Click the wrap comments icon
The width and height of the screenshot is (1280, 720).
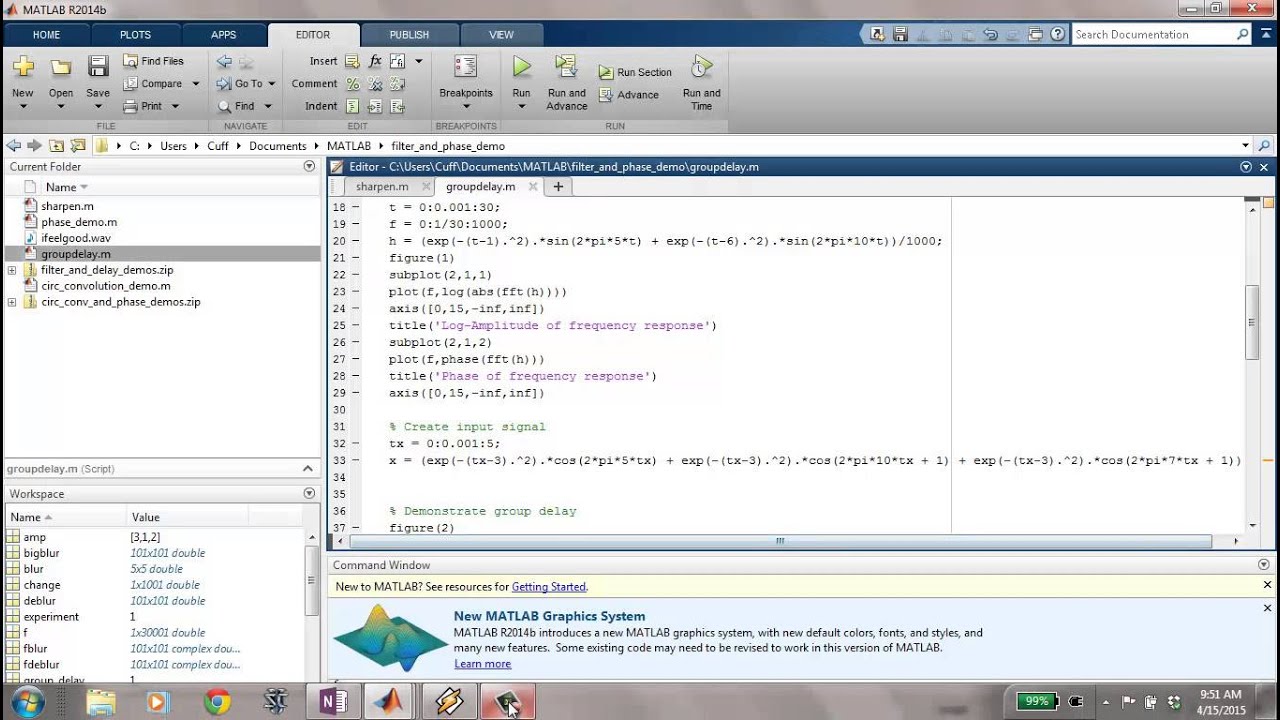tap(397, 84)
